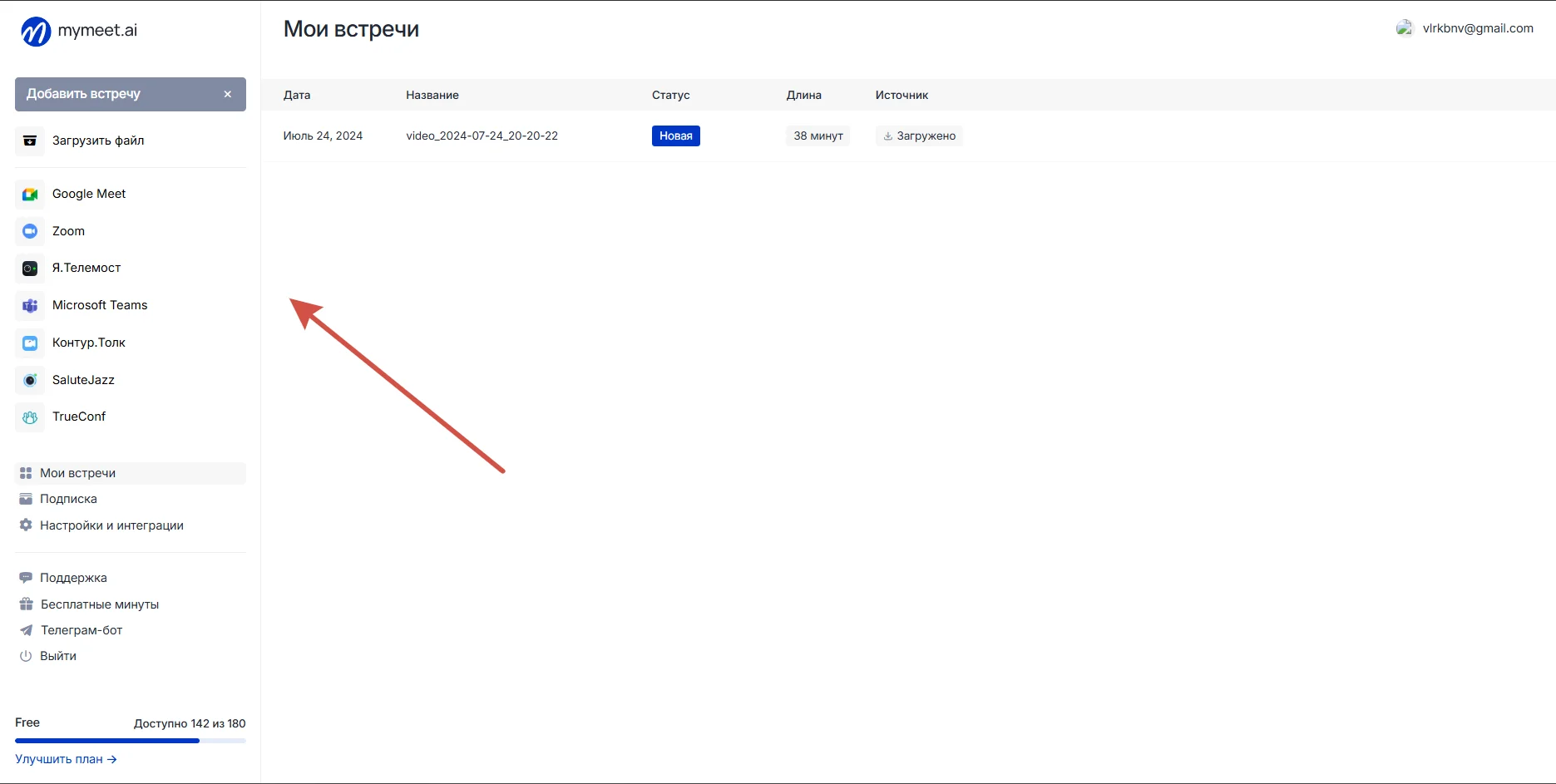Screen dimensions: 1556x784
Task: Click the mymeet.ai logo
Action: tap(78, 31)
